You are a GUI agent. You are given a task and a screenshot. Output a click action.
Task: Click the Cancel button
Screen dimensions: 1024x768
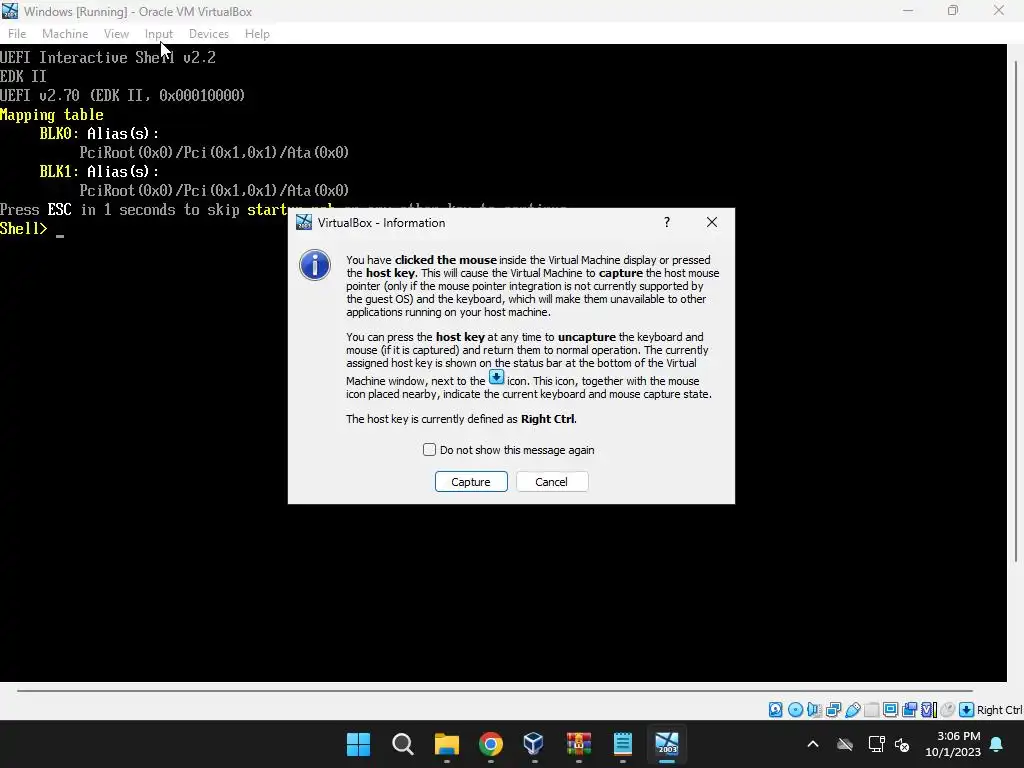pyautogui.click(x=552, y=481)
